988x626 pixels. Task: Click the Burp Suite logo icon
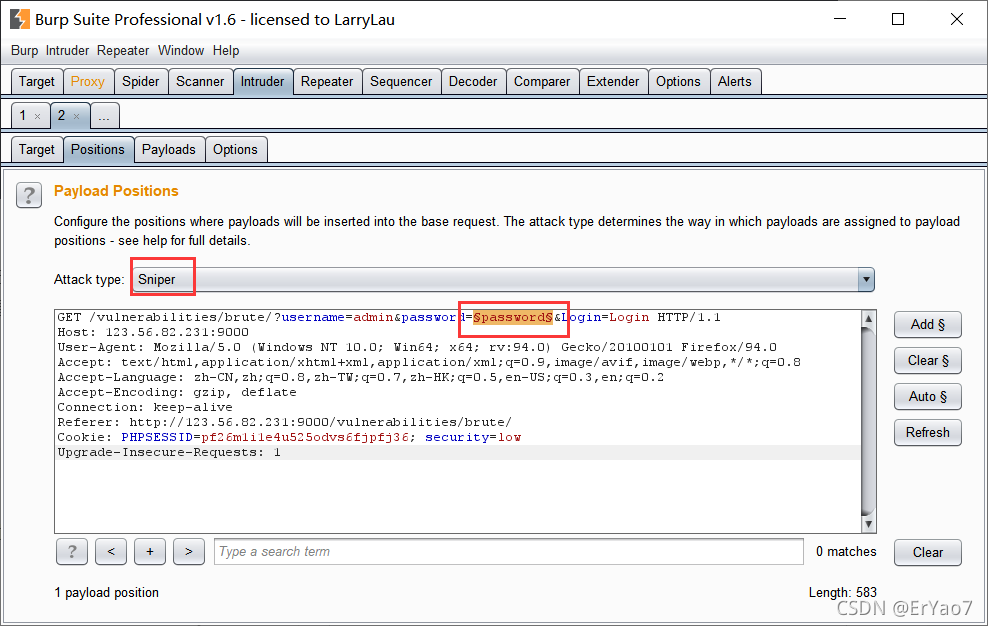(20, 20)
